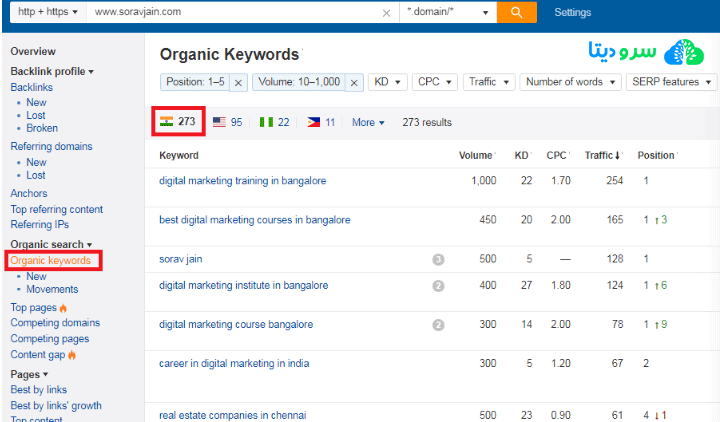
Task: Open Competing domains report
Action: click(55, 323)
